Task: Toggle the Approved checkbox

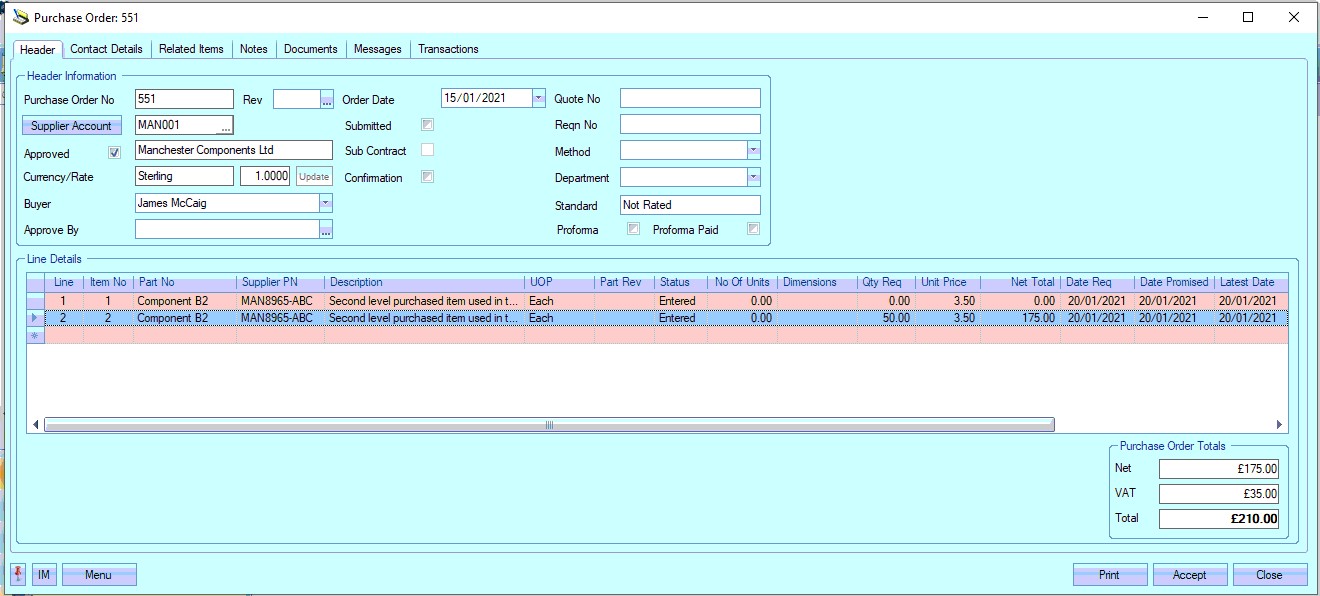Action: tap(114, 153)
